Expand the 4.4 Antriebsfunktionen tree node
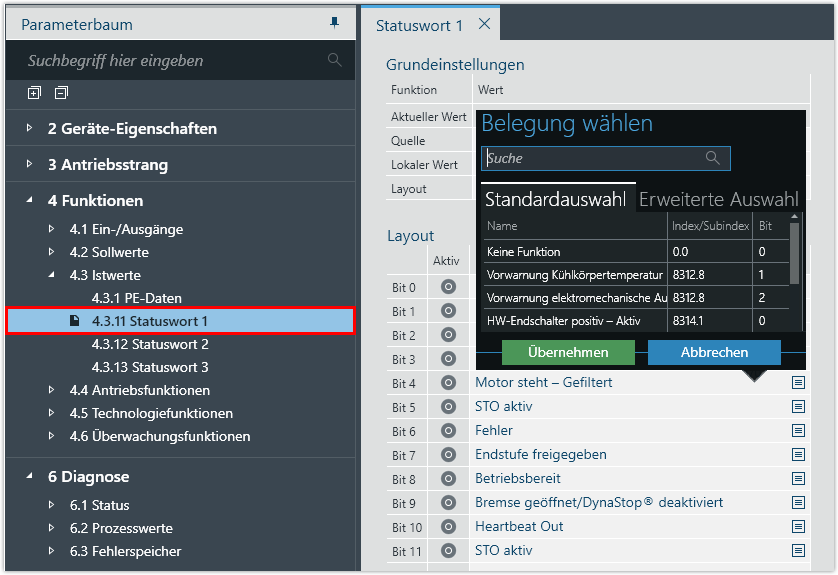Screen dimensions: 838x575 [52, 390]
